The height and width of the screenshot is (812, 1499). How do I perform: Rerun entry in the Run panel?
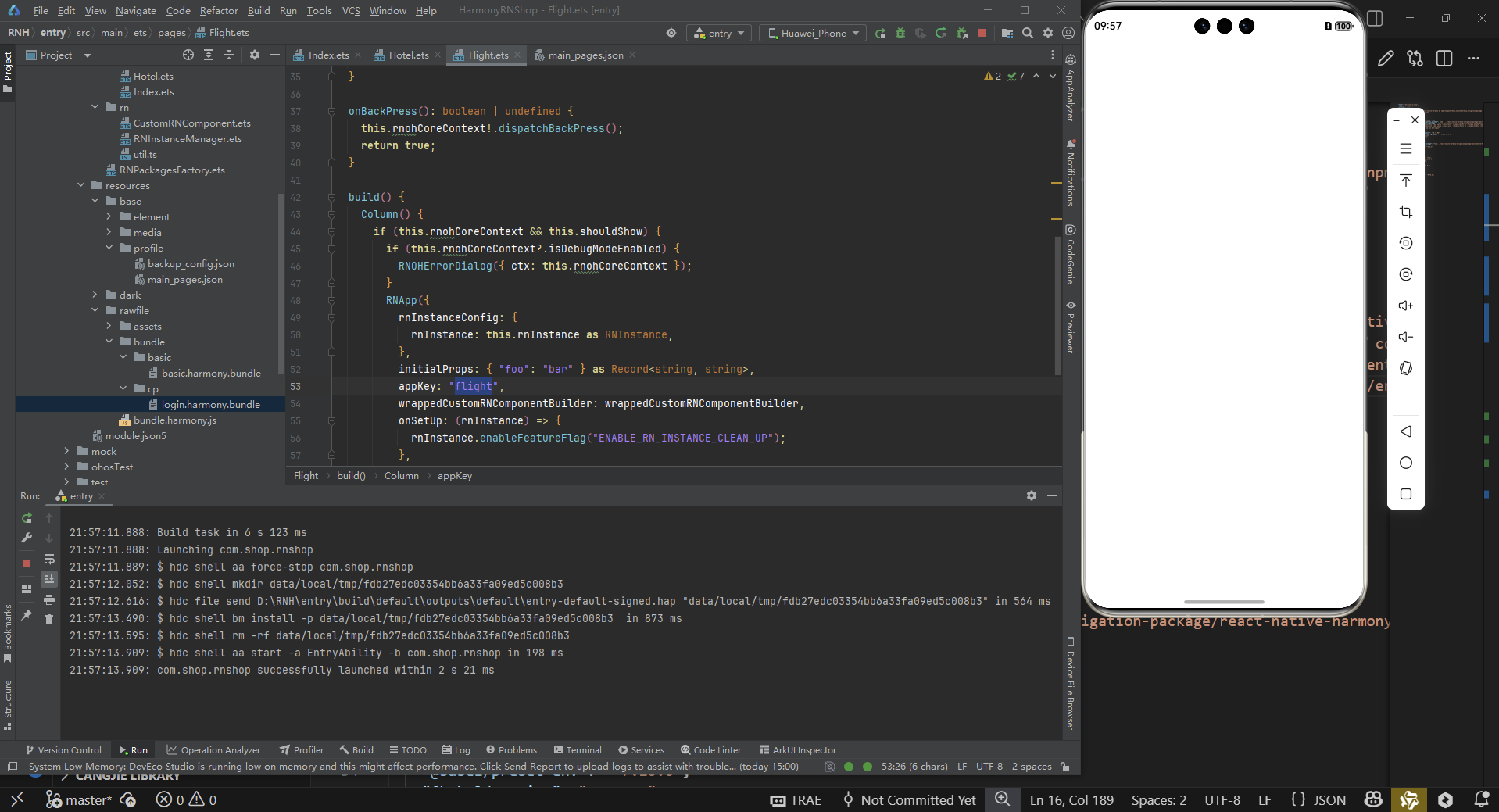pos(26,518)
